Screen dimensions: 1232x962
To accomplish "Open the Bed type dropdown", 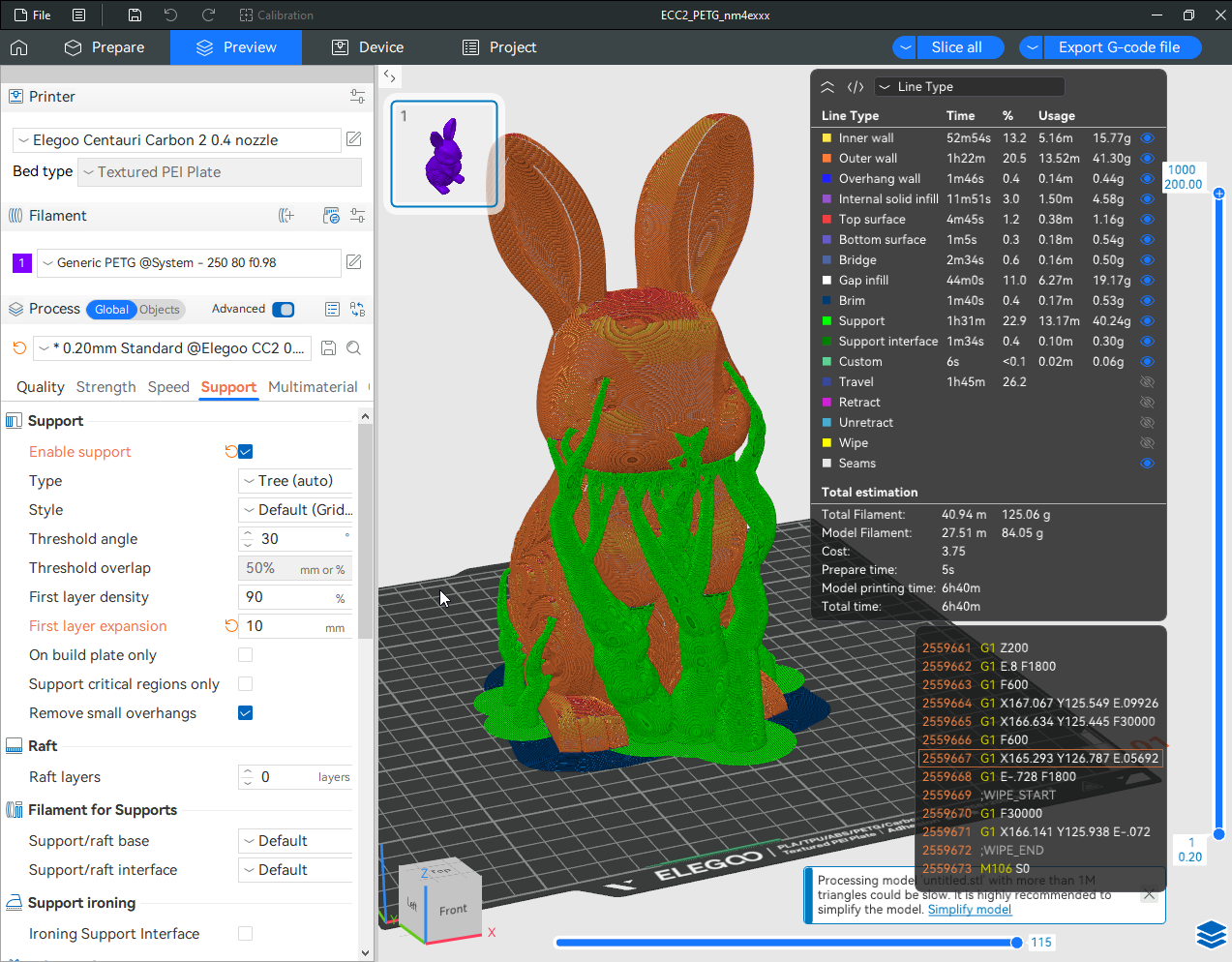I will [220, 172].
